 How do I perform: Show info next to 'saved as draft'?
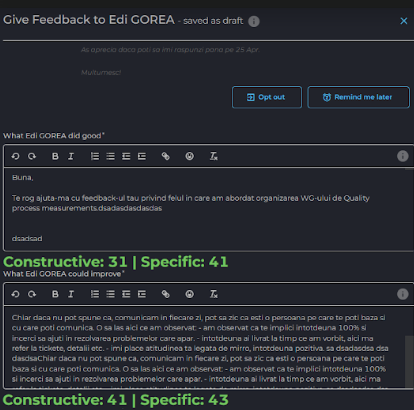[x=254, y=21]
